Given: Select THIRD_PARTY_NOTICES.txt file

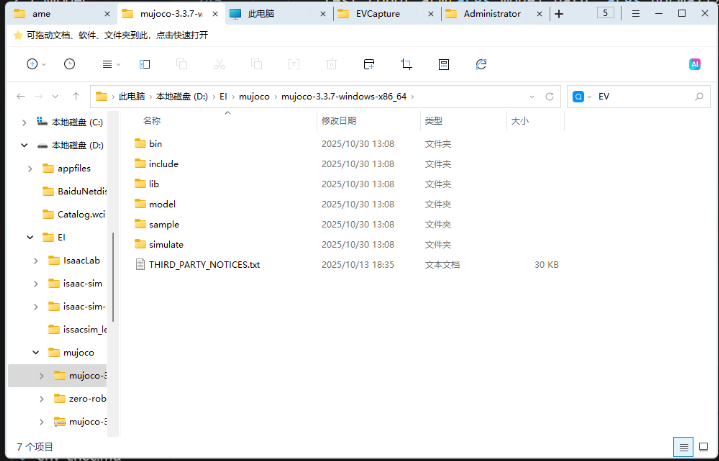Looking at the screenshot, I should (204, 265).
